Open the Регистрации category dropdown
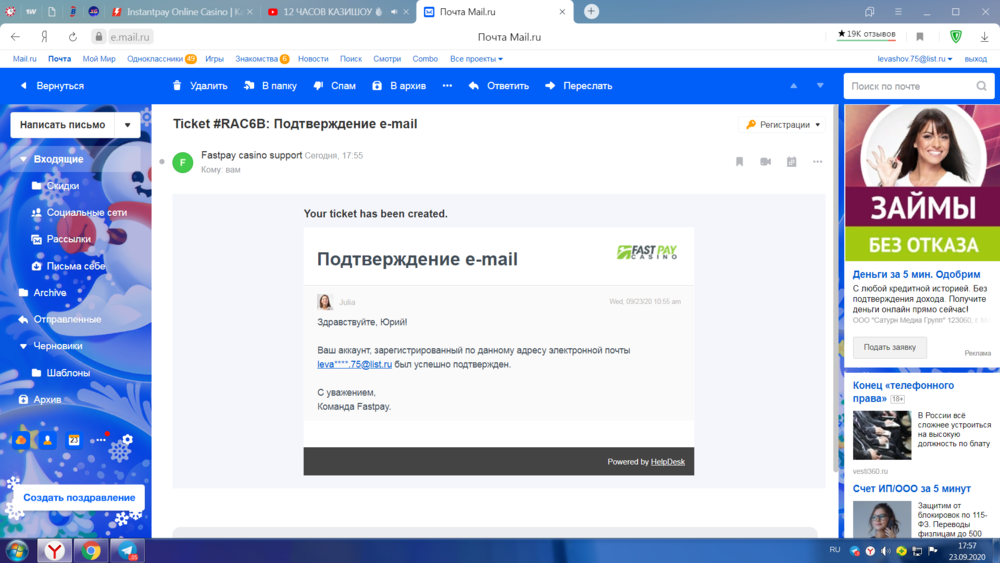Viewport: 1000px width, 563px height. [x=783, y=124]
